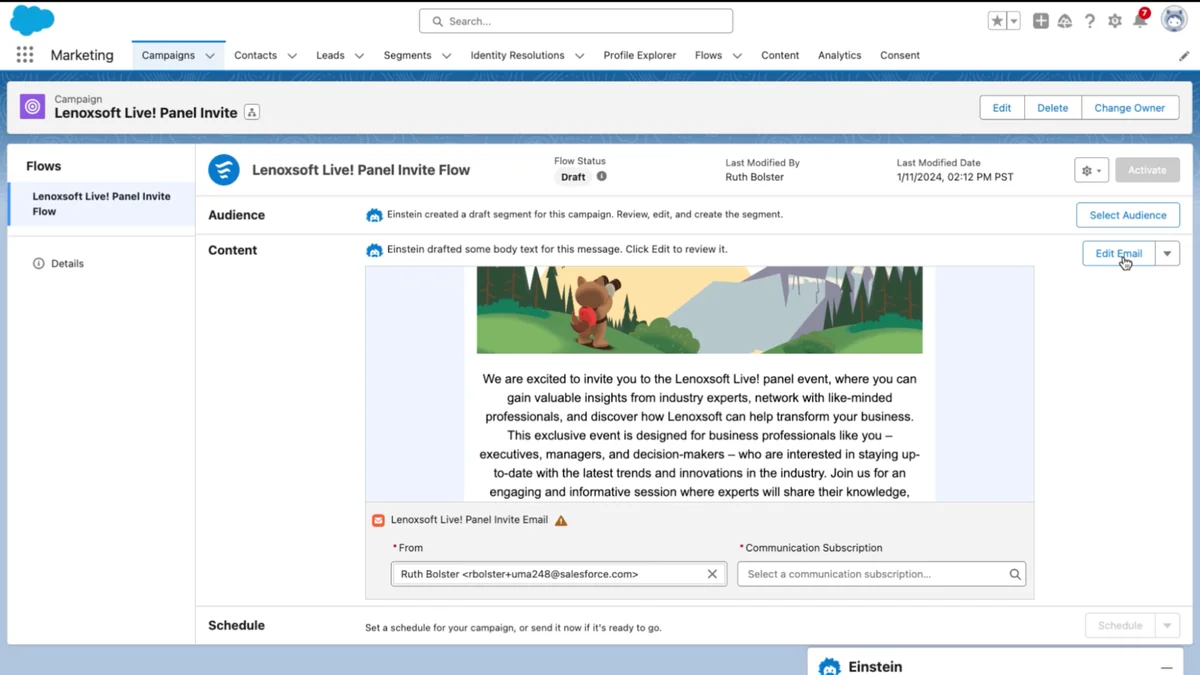Image resolution: width=1200 pixels, height=675 pixels.
Task: Select Lenoxsoft Live! Panel Invite Flow in sidebar
Action: [x=101, y=204]
